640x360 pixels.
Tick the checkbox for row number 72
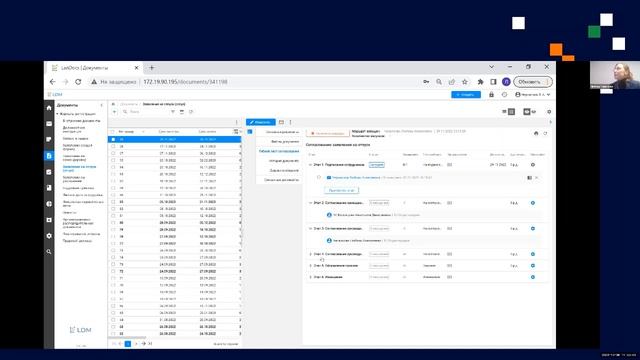113,271
